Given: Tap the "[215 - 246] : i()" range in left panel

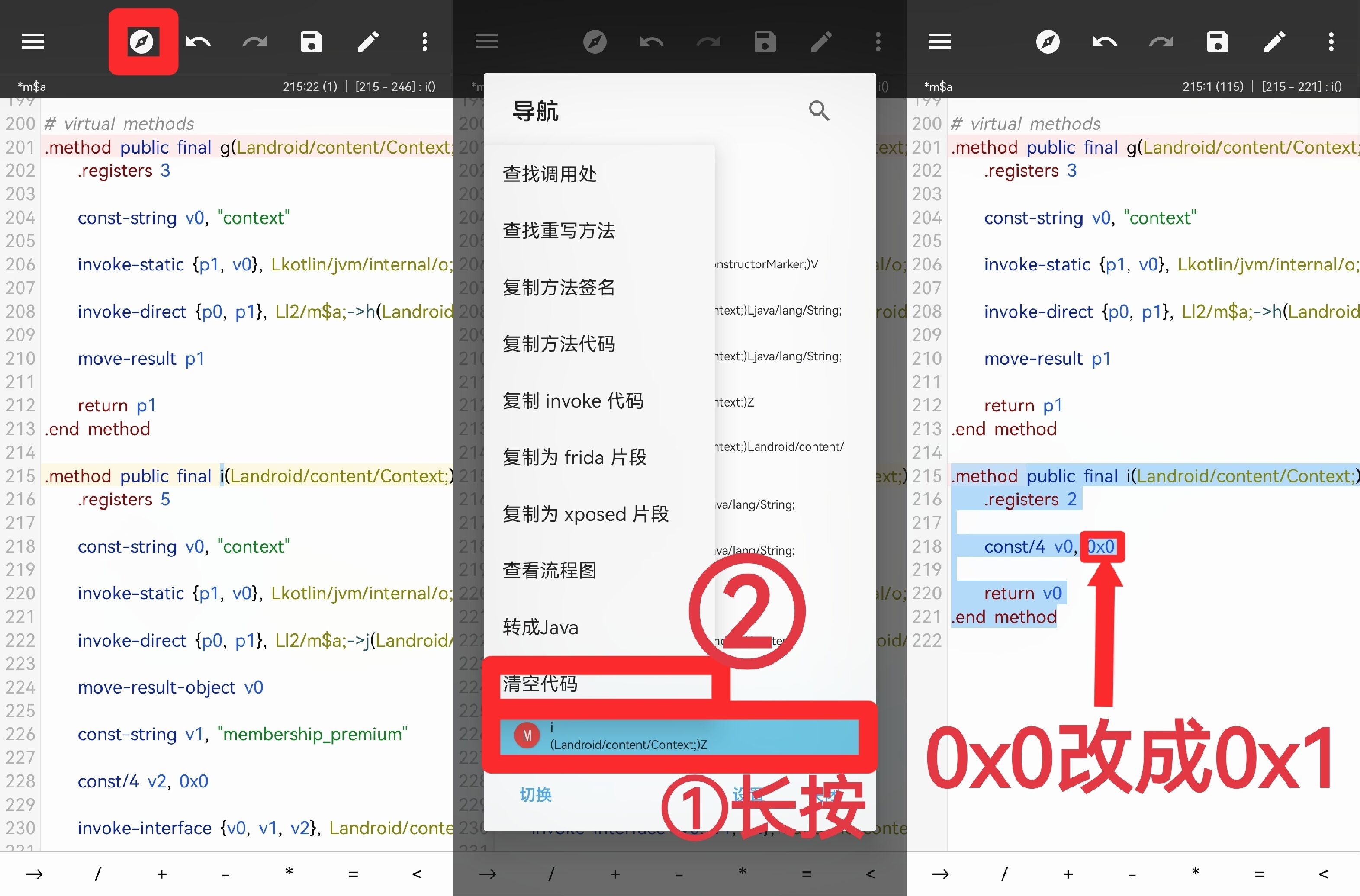Looking at the screenshot, I should (x=395, y=86).
